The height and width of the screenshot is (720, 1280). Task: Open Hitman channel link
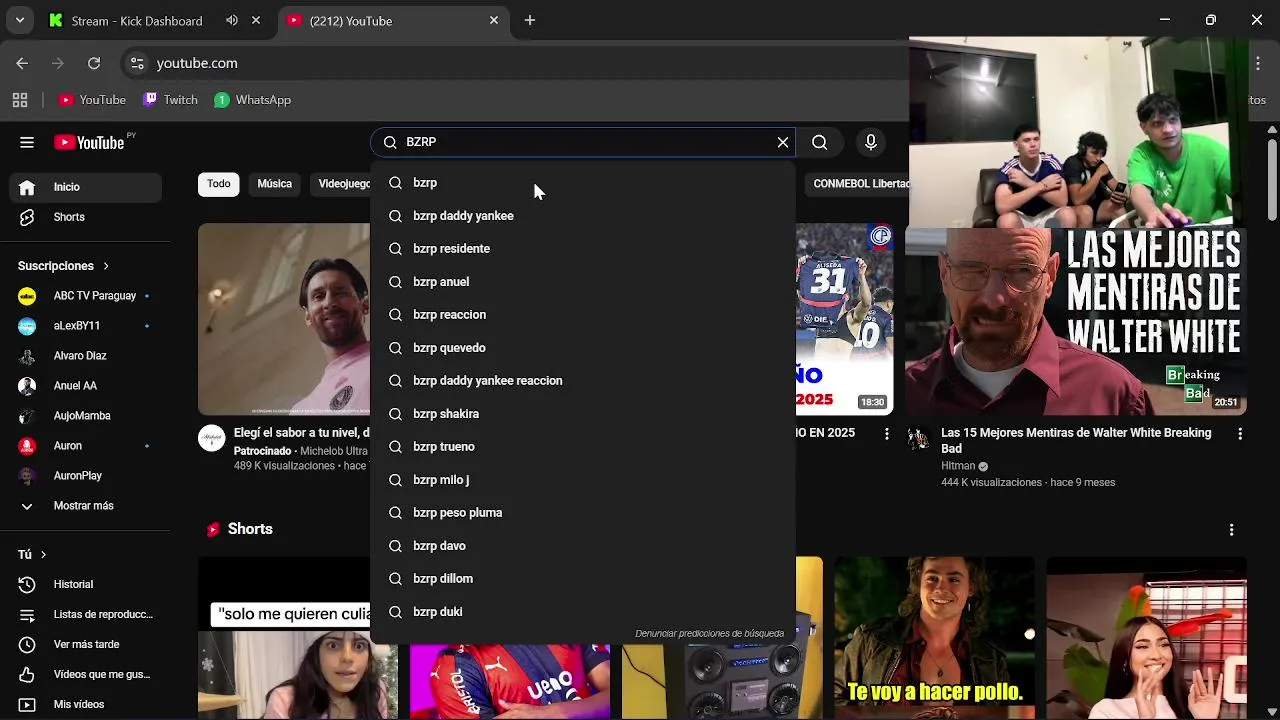(x=958, y=466)
